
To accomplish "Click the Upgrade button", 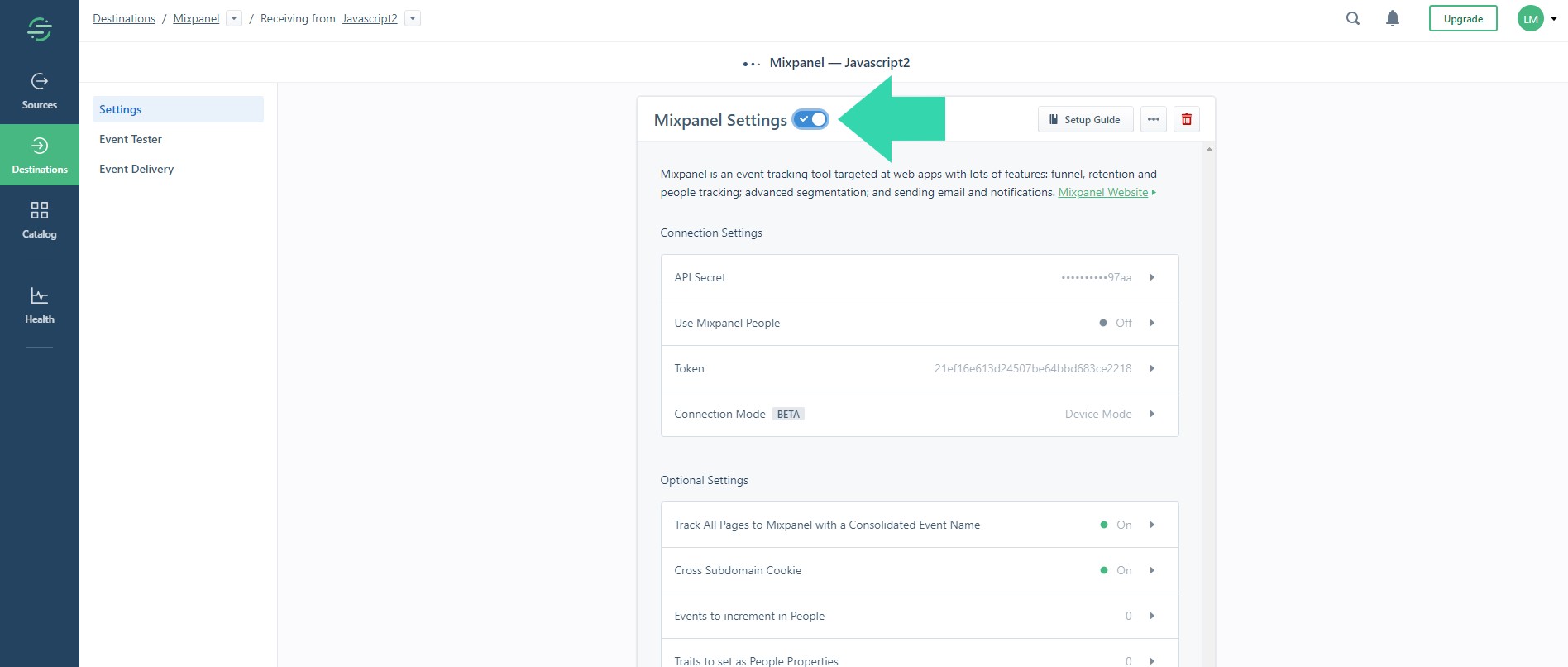I will pyautogui.click(x=1463, y=18).
